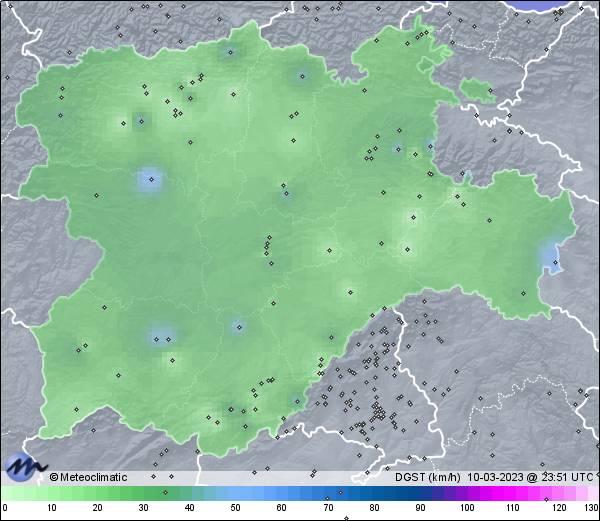Click scale label 50

pyautogui.click(x=236, y=508)
